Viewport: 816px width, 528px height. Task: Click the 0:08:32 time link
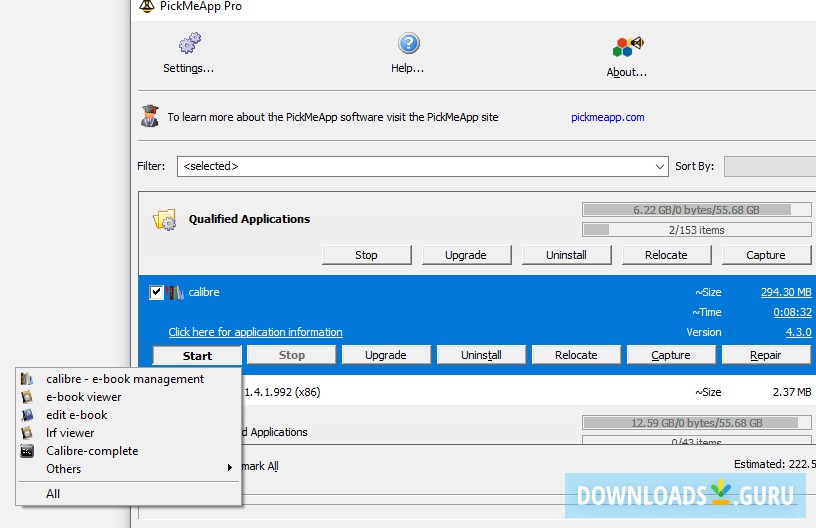[x=792, y=312]
